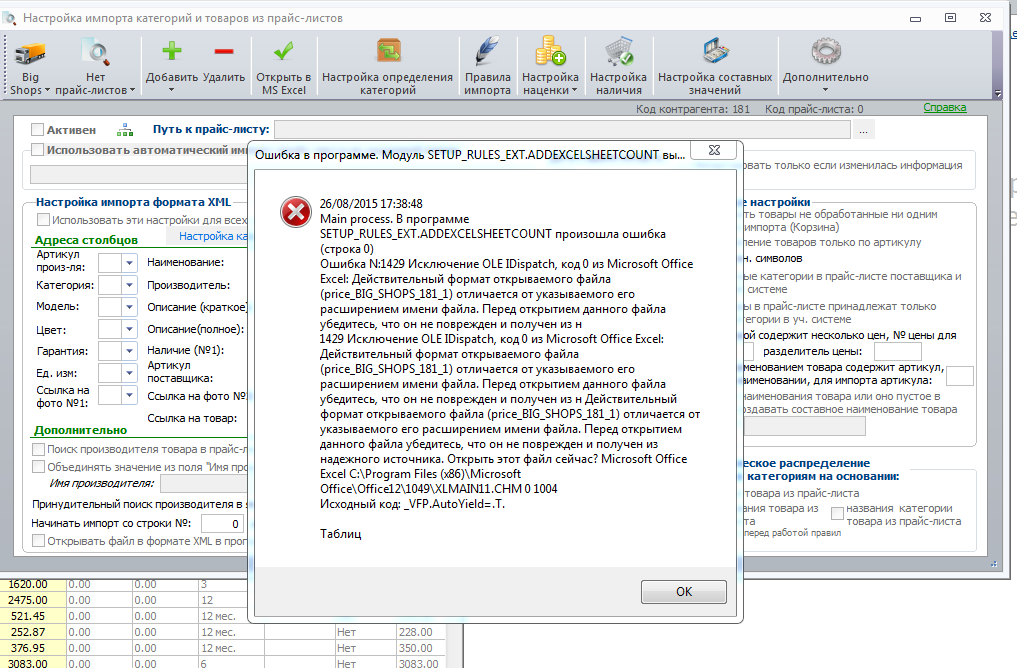
Task: Expand Настройка наценки dropdown arrow
Action: (574, 90)
